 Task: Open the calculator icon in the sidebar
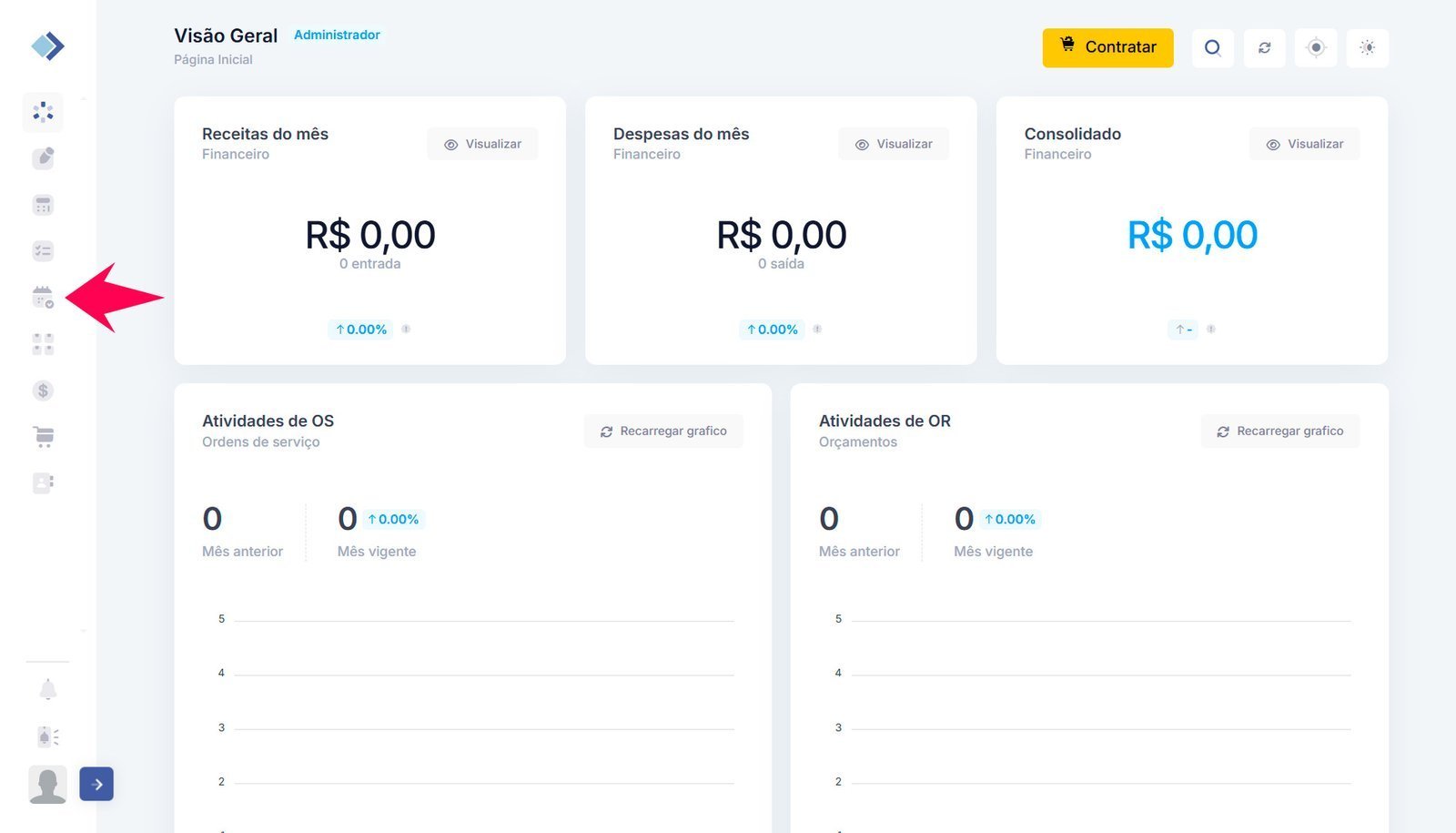tap(43, 205)
